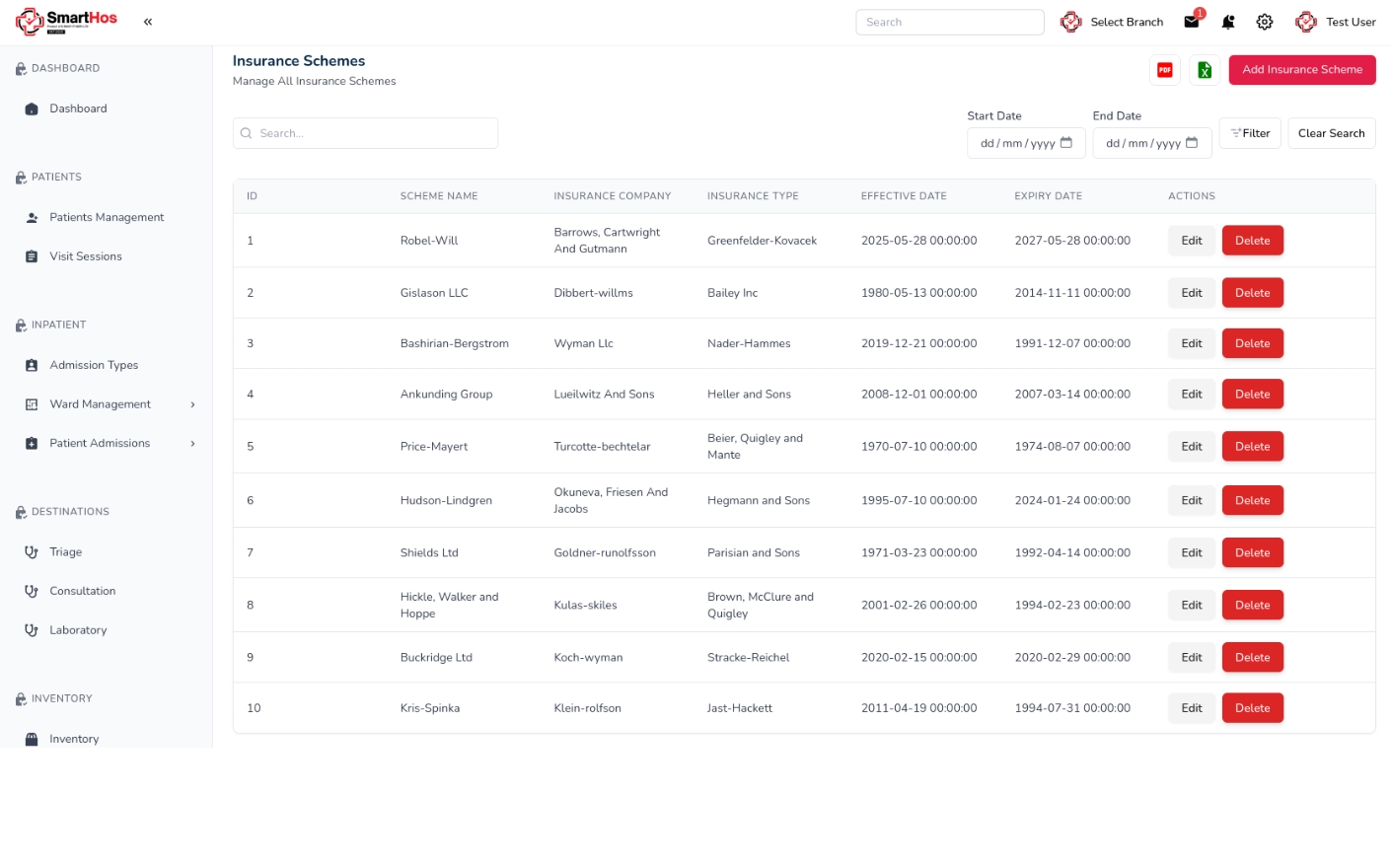Click the Add Insurance Scheme button
The width and height of the screenshot is (1391, 868).
click(1301, 70)
